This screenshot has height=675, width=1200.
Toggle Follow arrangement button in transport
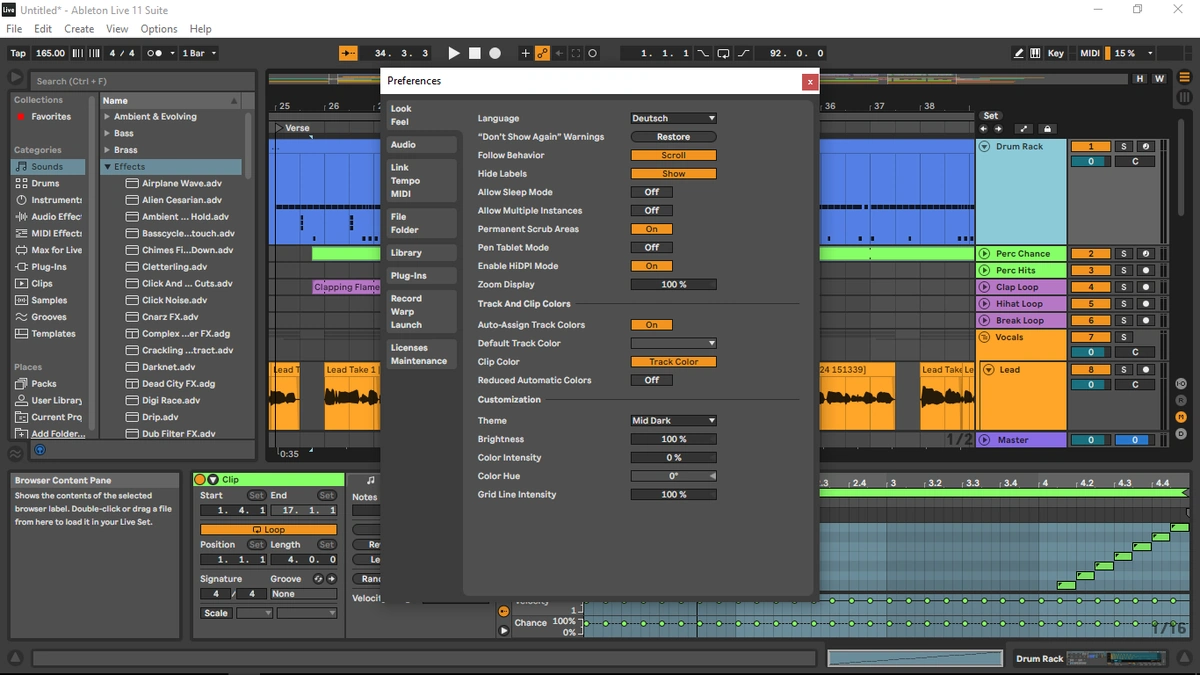[x=348, y=53]
